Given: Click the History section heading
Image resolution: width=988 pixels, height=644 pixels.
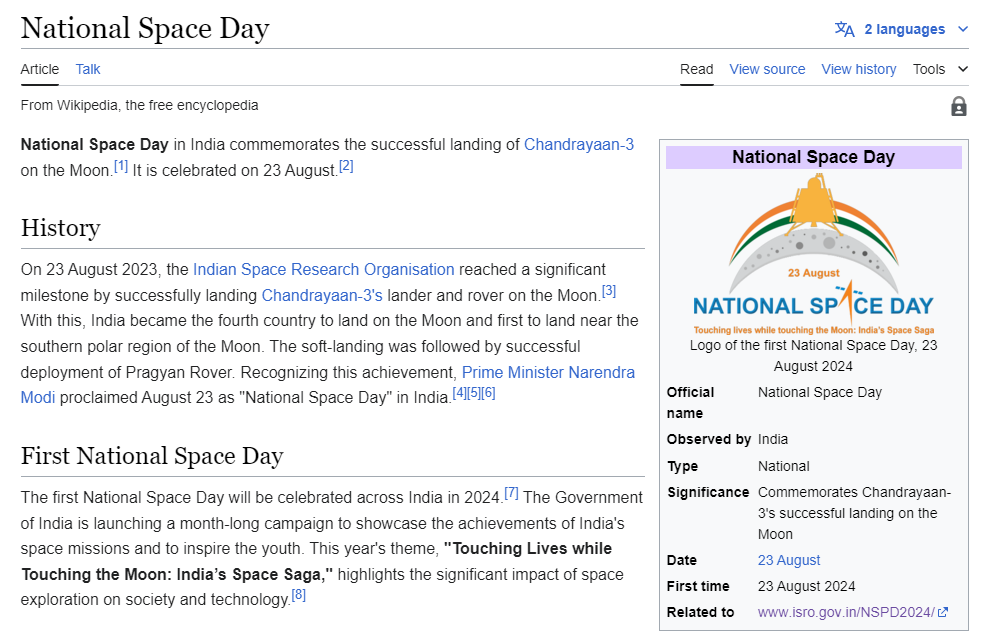Looking at the screenshot, I should (x=60, y=227).
